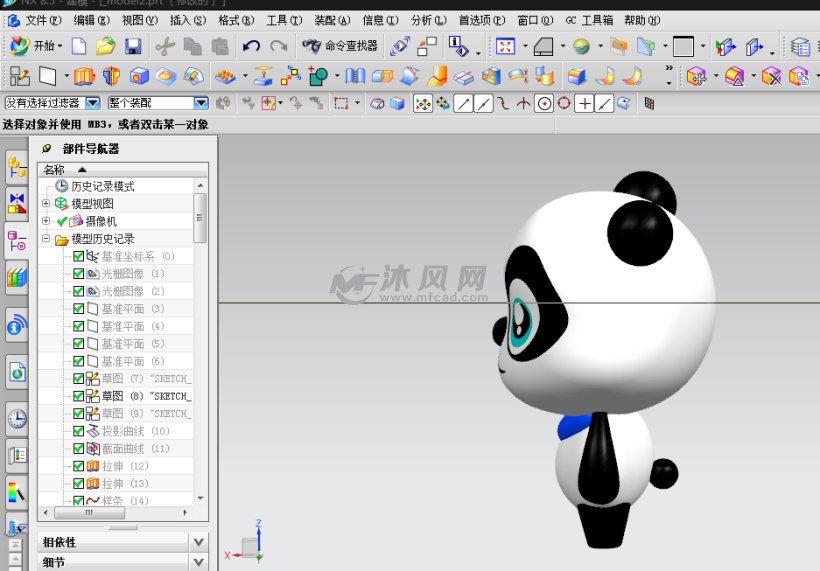
Task: Toggle snap End Point icon
Action: coord(463,104)
